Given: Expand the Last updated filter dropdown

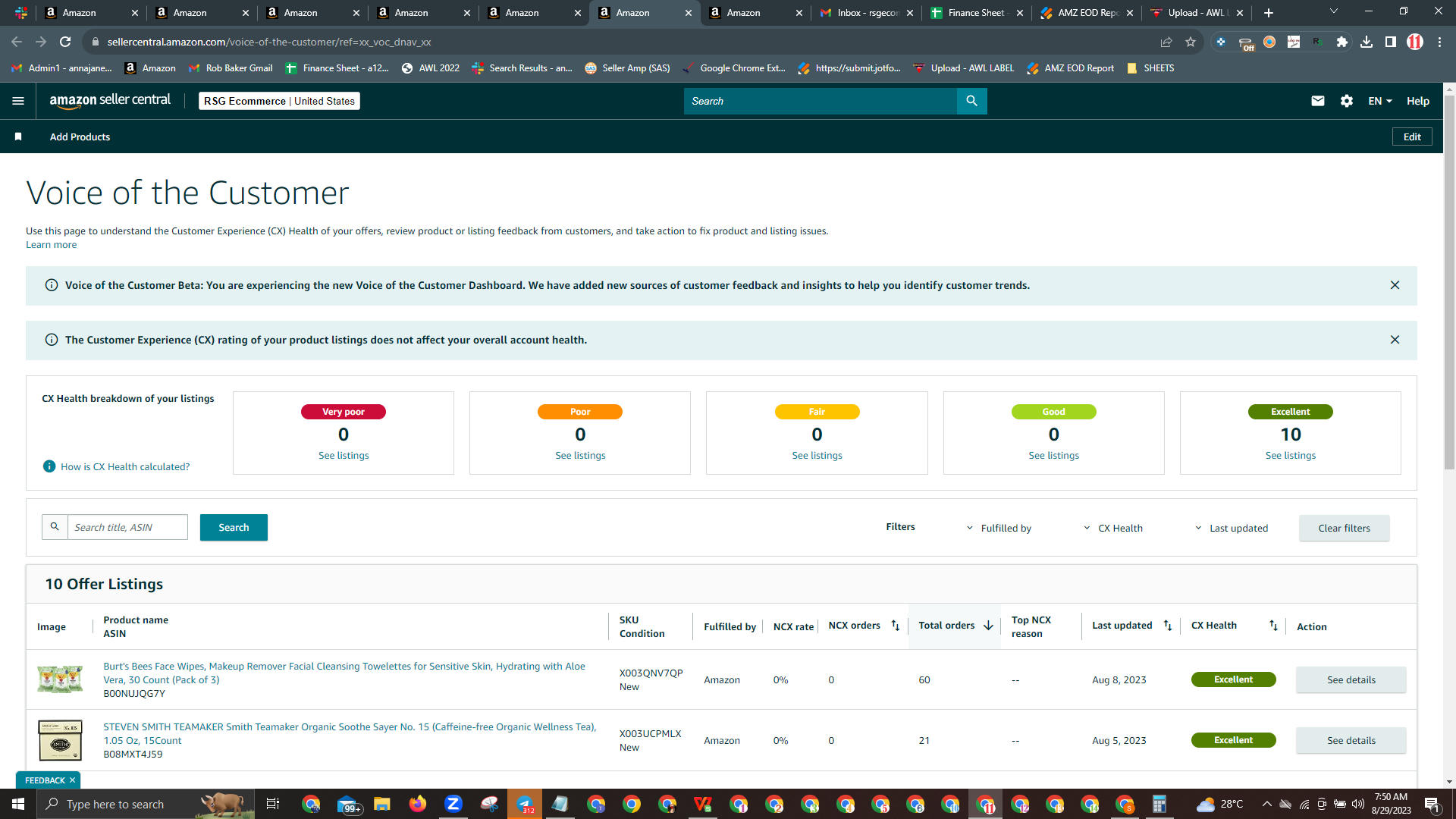Looking at the screenshot, I should click(1232, 528).
